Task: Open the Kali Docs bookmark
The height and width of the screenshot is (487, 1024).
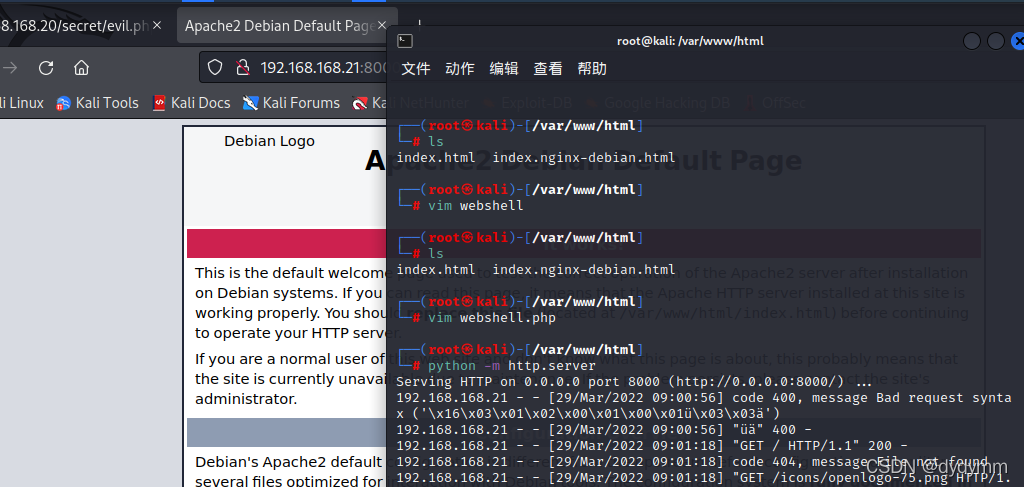Action: click(x=191, y=103)
